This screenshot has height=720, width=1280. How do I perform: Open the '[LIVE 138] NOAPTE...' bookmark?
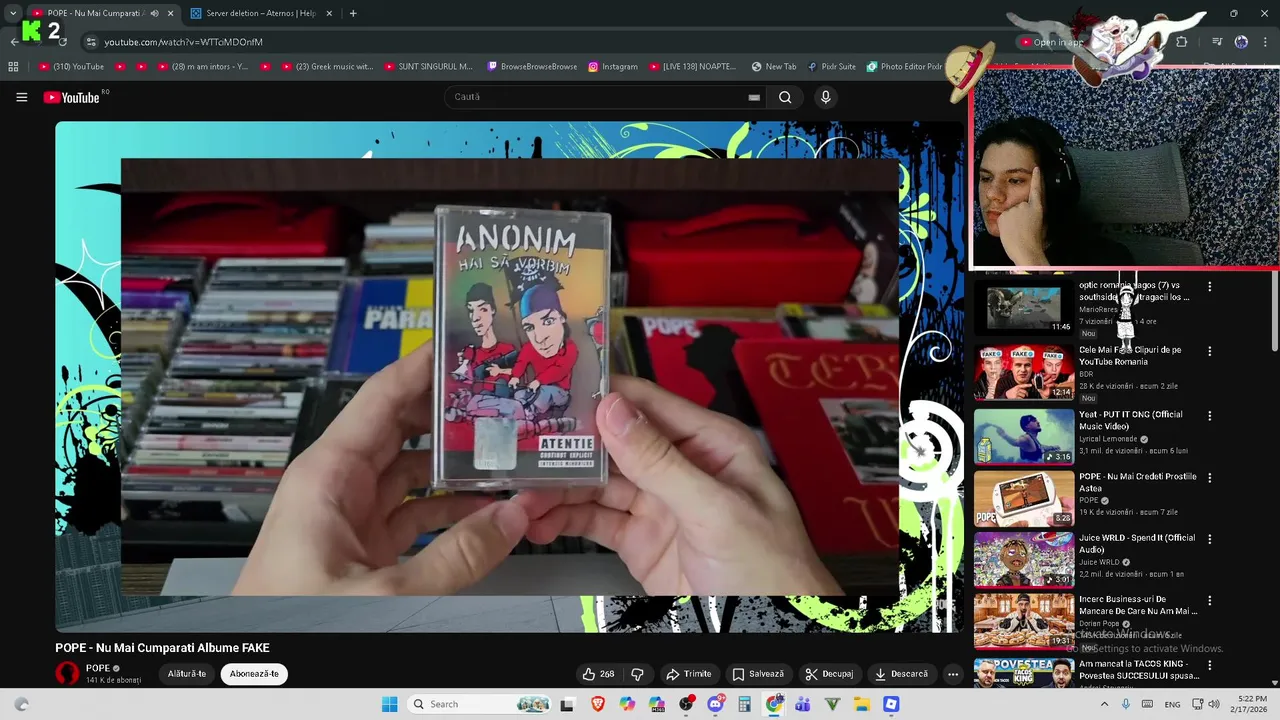pos(692,67)
